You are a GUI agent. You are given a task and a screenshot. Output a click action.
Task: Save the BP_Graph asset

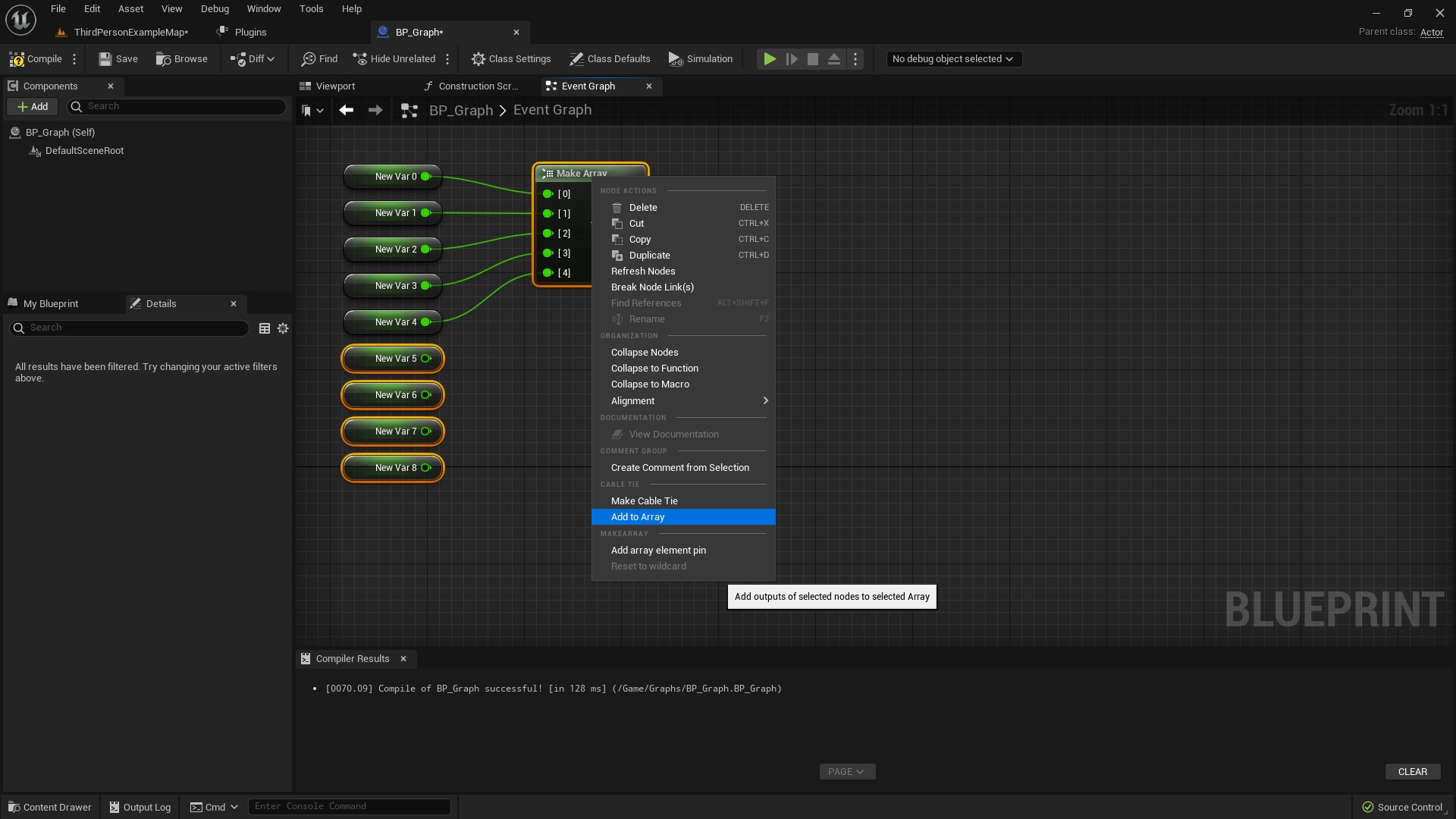[118, 58]
